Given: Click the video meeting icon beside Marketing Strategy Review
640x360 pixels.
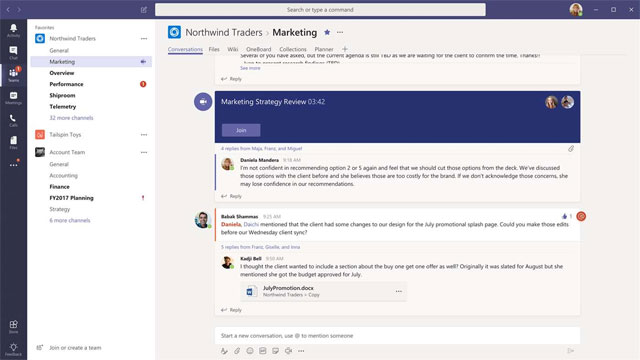Looking at the screenshot, I should [x=203, y=102].
